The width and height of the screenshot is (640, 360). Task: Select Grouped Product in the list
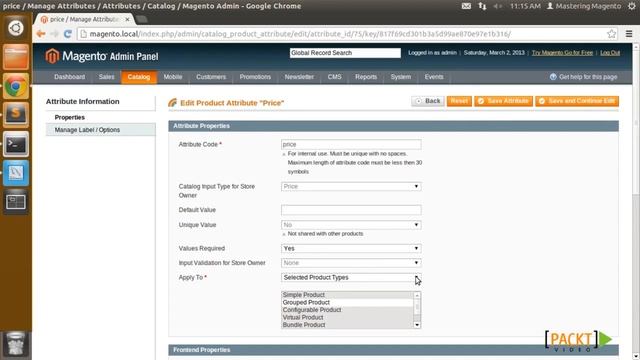pyautogui.click(x=347, y=302)
